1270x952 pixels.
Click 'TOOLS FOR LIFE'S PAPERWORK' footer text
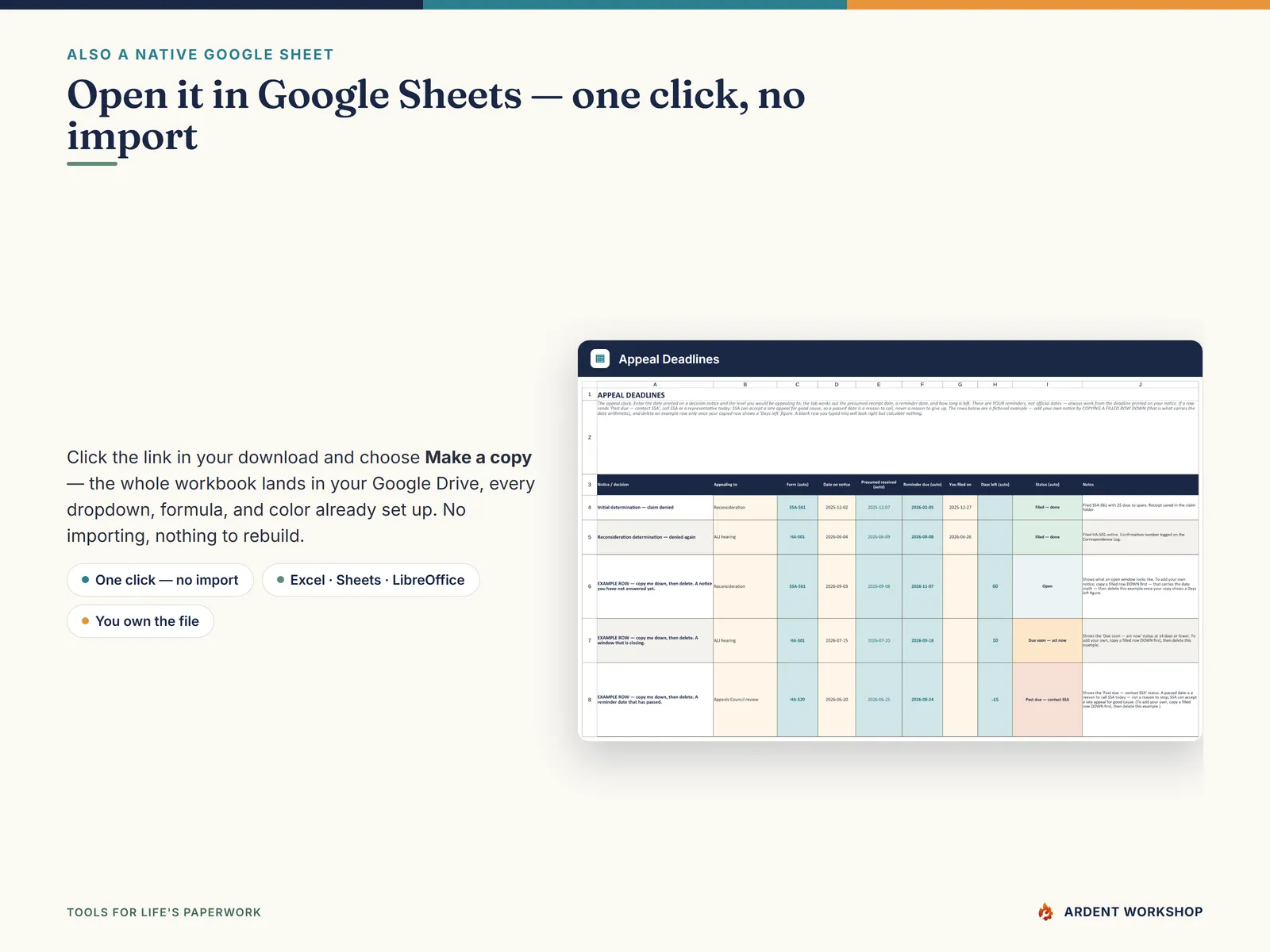pyautogui.click(x=164, y=912)
